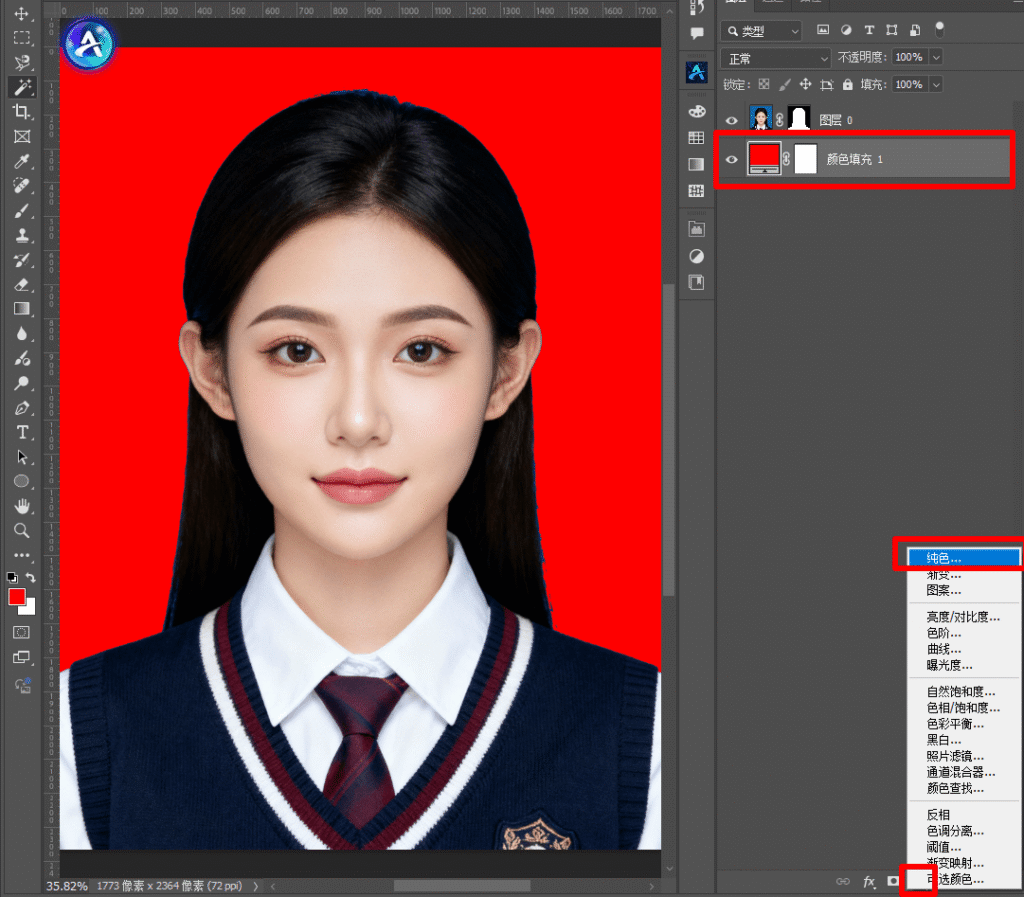Pick the Eyedropper tool
Image resolution: width=1024 pixels, height=897 pixels.
(x=21, y=161)
